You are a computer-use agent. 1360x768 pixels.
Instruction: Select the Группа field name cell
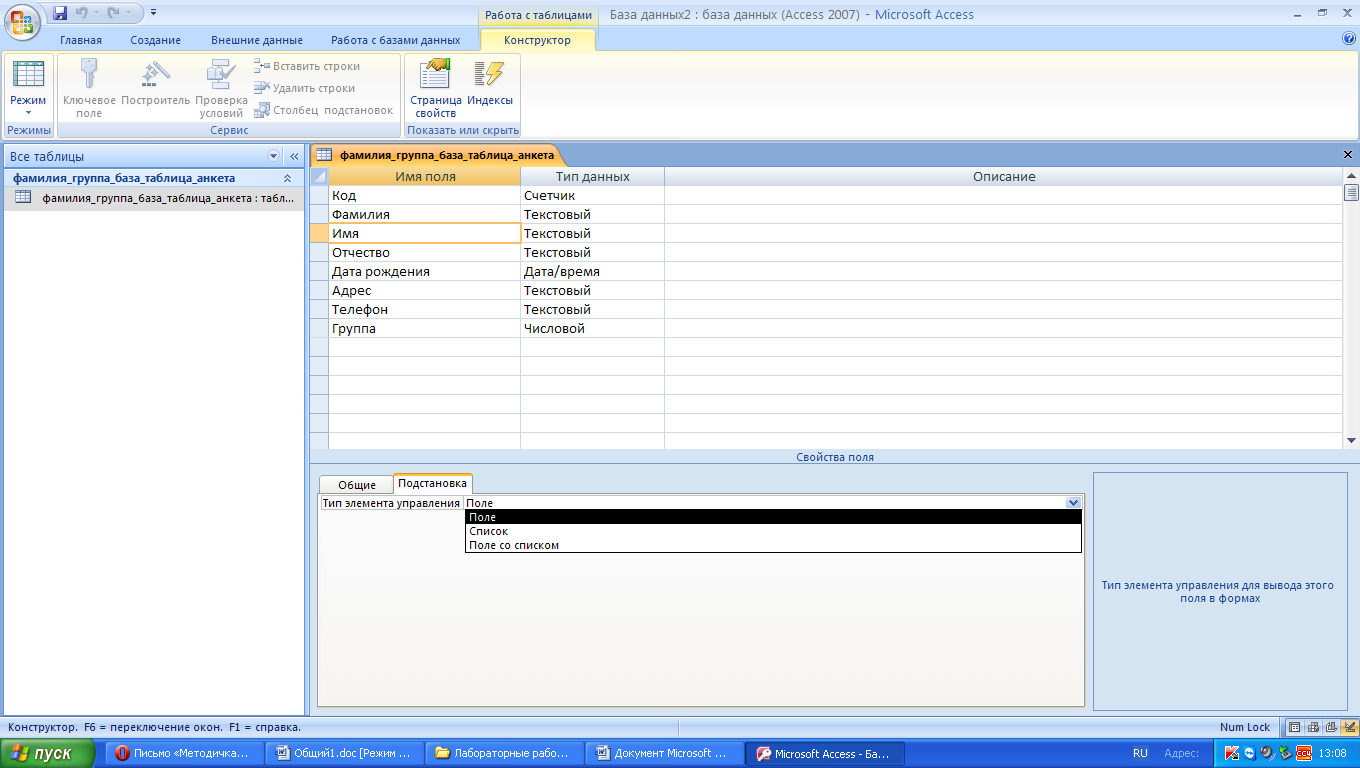pyautogui.click(x=425, y=329)
